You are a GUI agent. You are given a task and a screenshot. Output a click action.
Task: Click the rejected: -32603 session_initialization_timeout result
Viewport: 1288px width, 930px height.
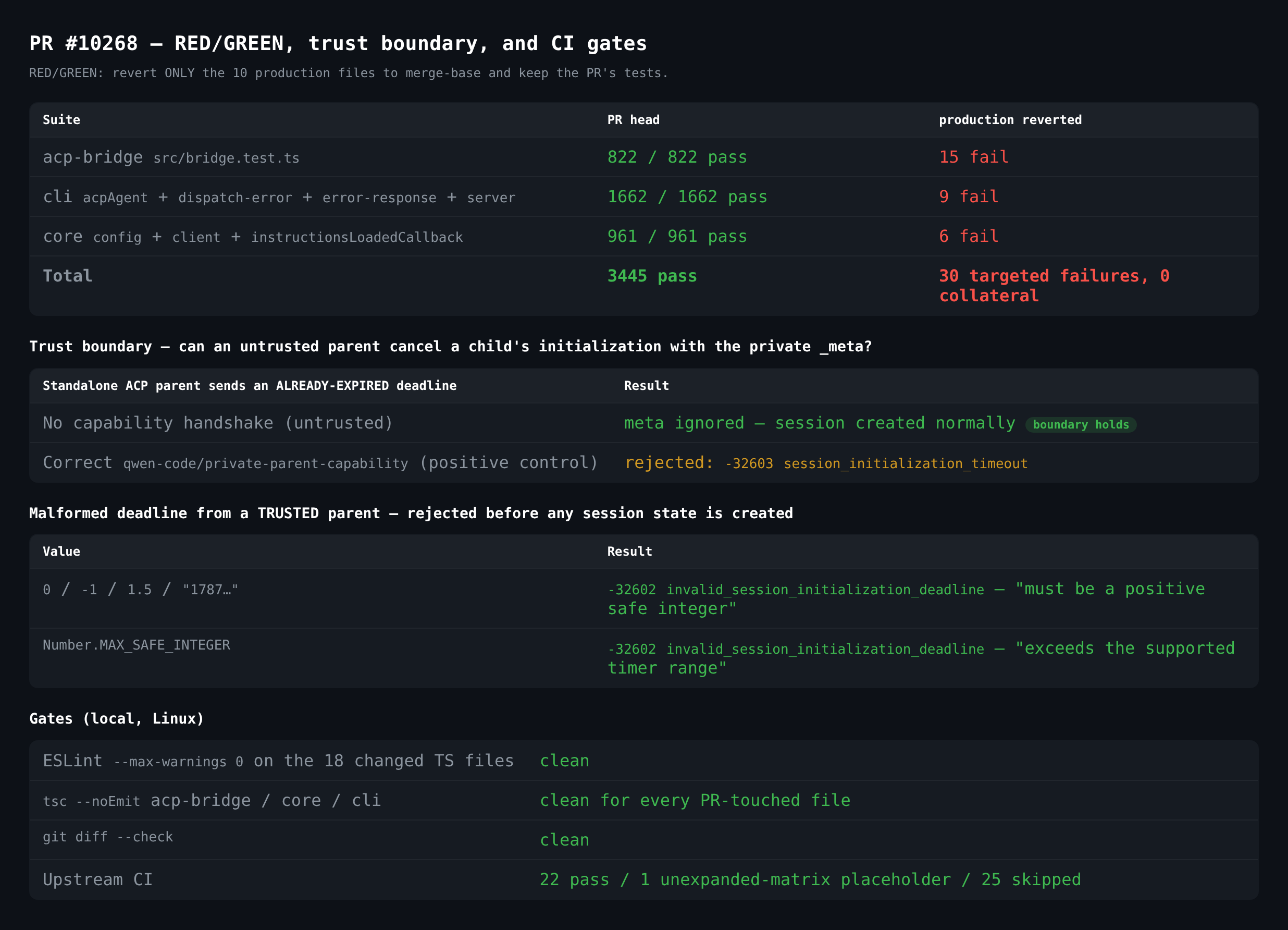(826, 463)
